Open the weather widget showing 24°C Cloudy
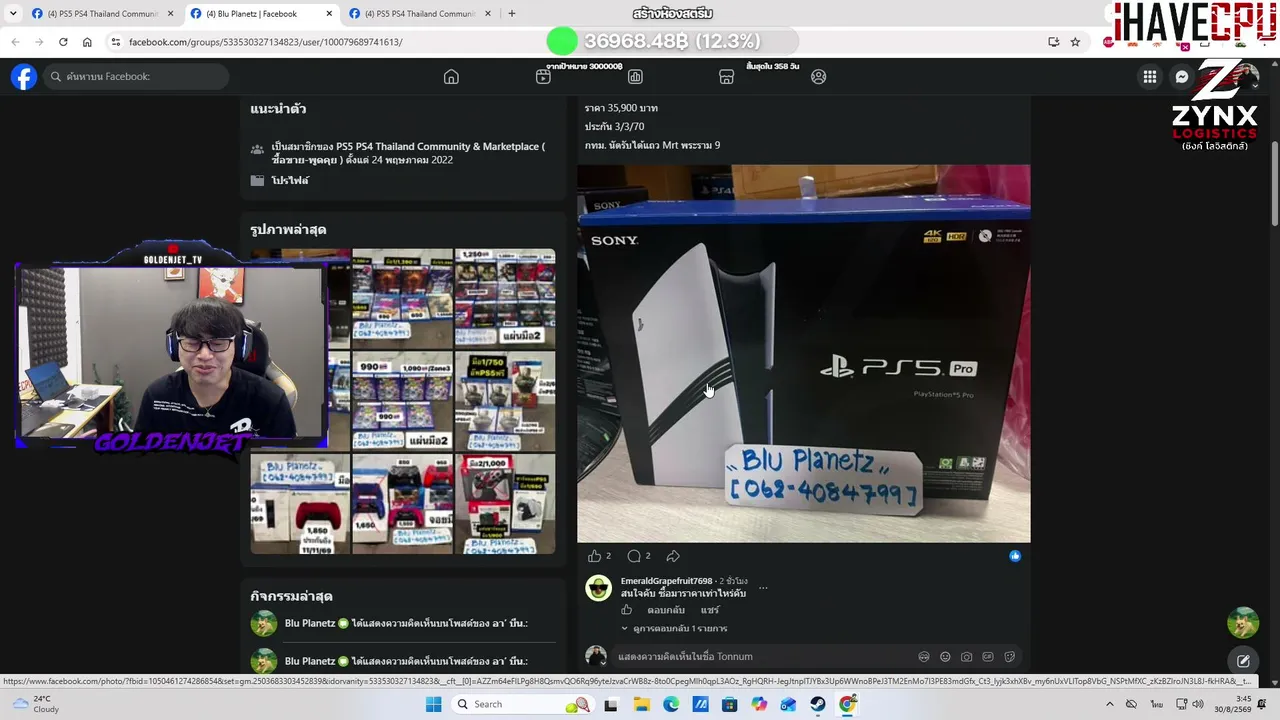This screenshot has height=720, width=1280. pyautogui.click(x=34, y=704)
